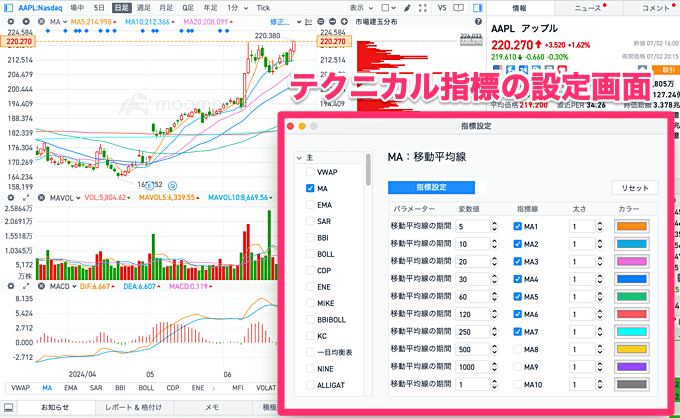Open the レポート & 格付け tab
This screenshot has height=418, width=680.
pyautogui.click(x=134, y=408)
